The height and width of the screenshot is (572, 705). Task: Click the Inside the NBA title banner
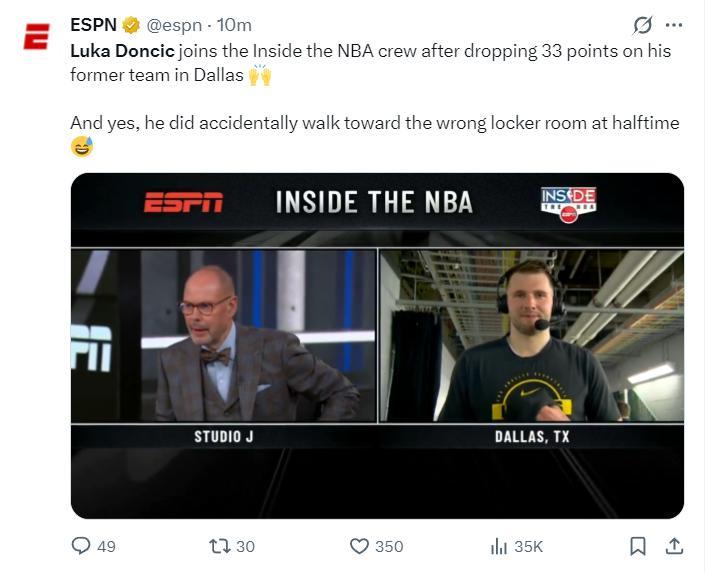tap(374, 202)
